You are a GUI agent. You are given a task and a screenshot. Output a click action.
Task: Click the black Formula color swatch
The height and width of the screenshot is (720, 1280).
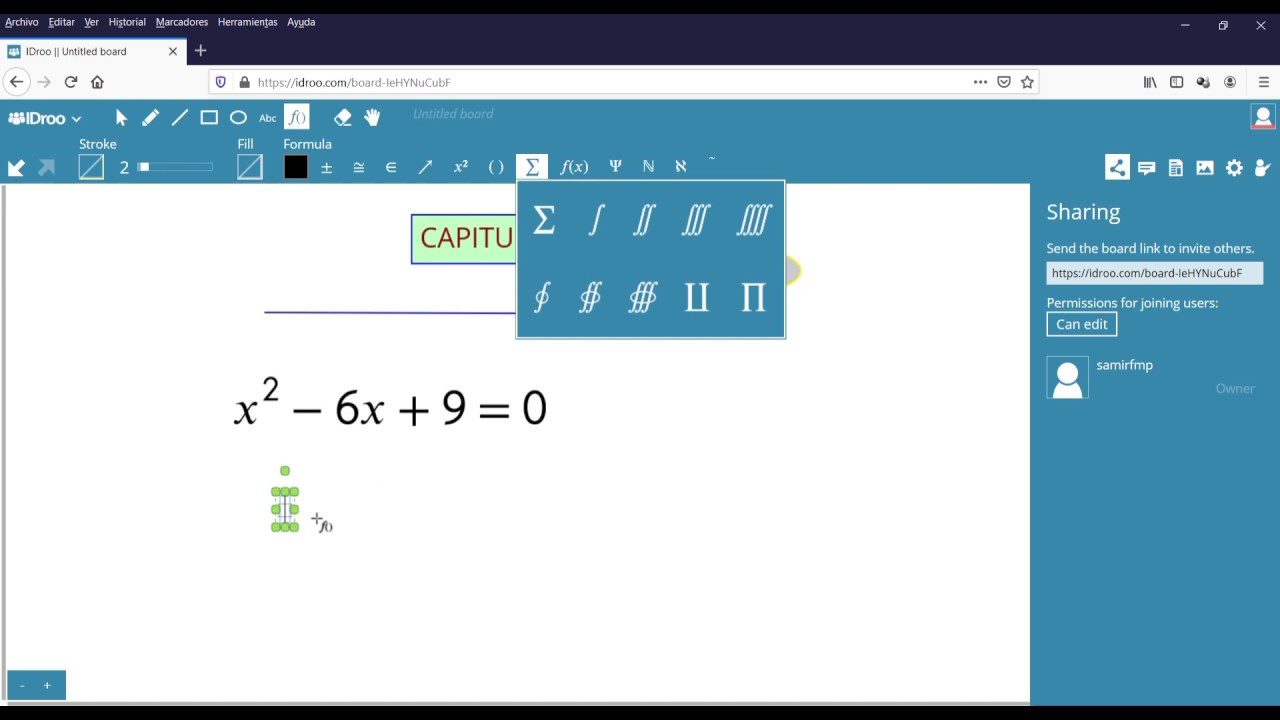click(x=296, y=167)
